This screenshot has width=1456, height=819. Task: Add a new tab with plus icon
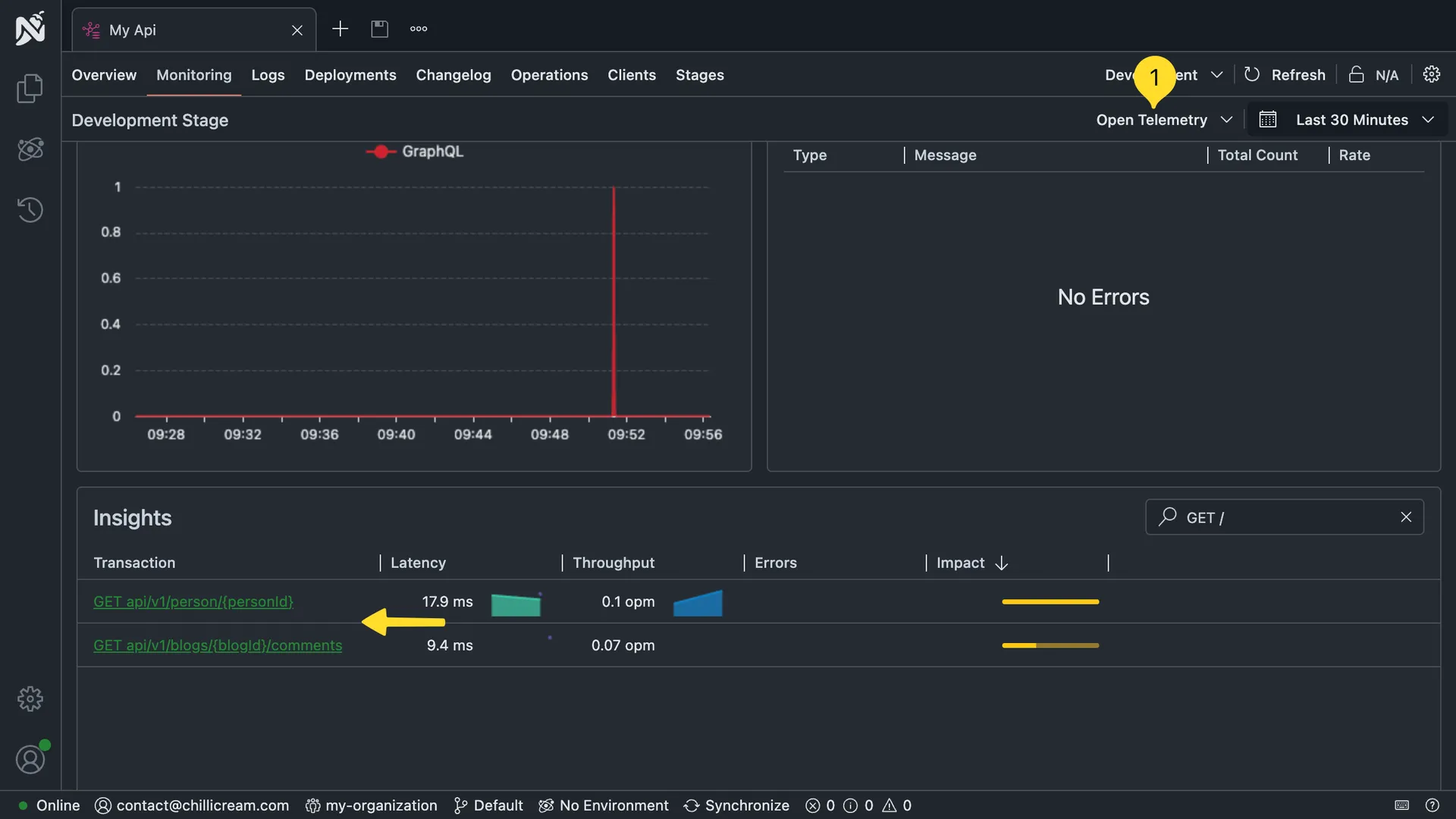pyautogui.click(x=340, y=29)
